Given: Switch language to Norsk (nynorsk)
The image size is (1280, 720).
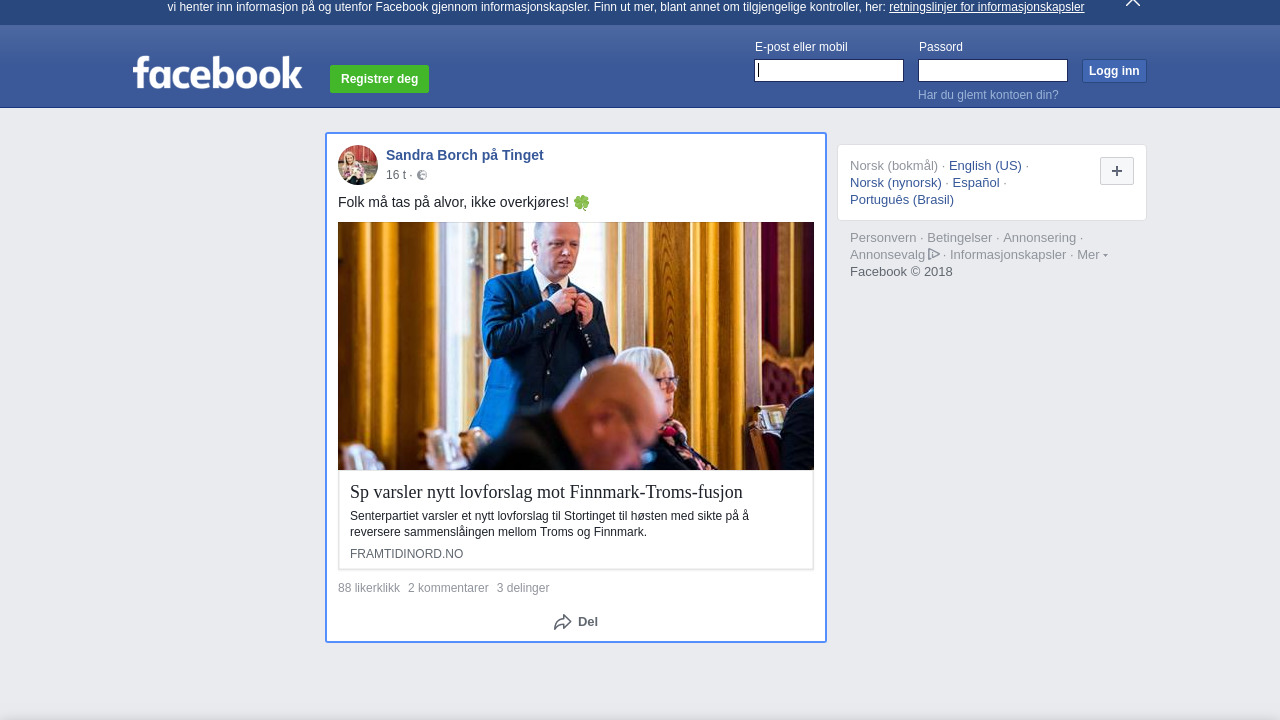Looking at the screenshot, I should click(896, 183).
